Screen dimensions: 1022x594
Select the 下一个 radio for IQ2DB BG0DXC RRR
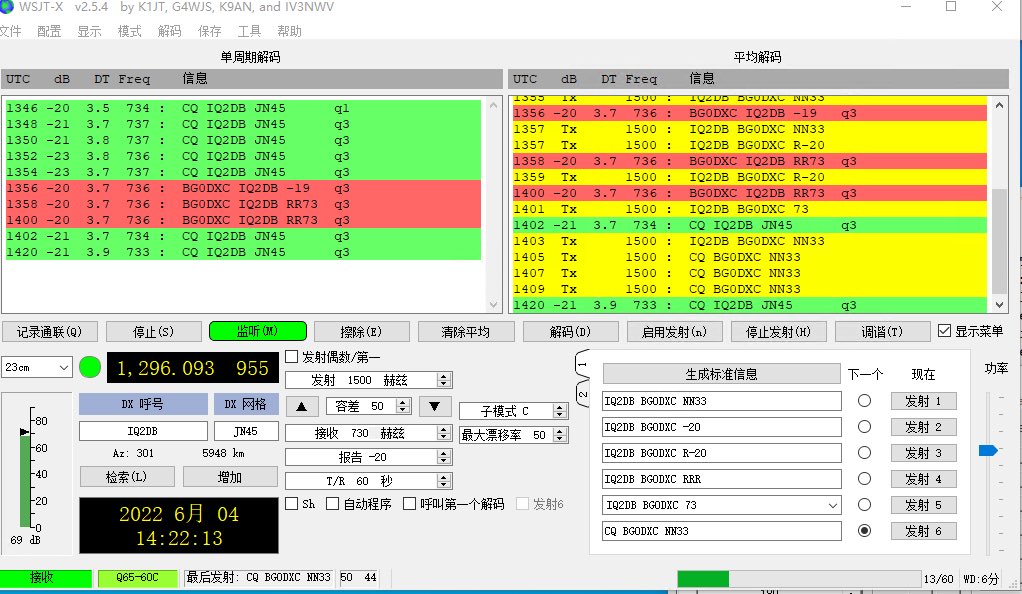pos(864,479)
